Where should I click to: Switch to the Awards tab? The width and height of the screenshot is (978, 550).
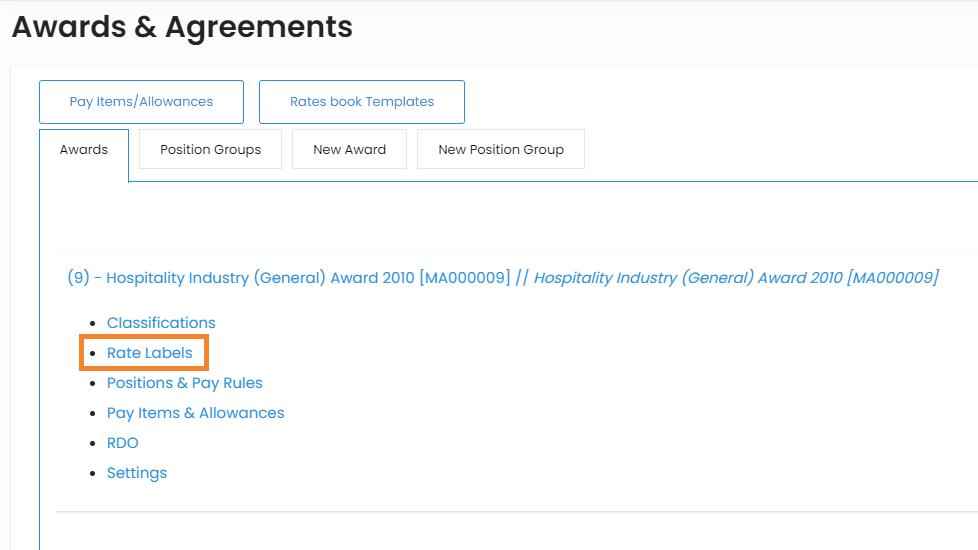pos(84,150)
